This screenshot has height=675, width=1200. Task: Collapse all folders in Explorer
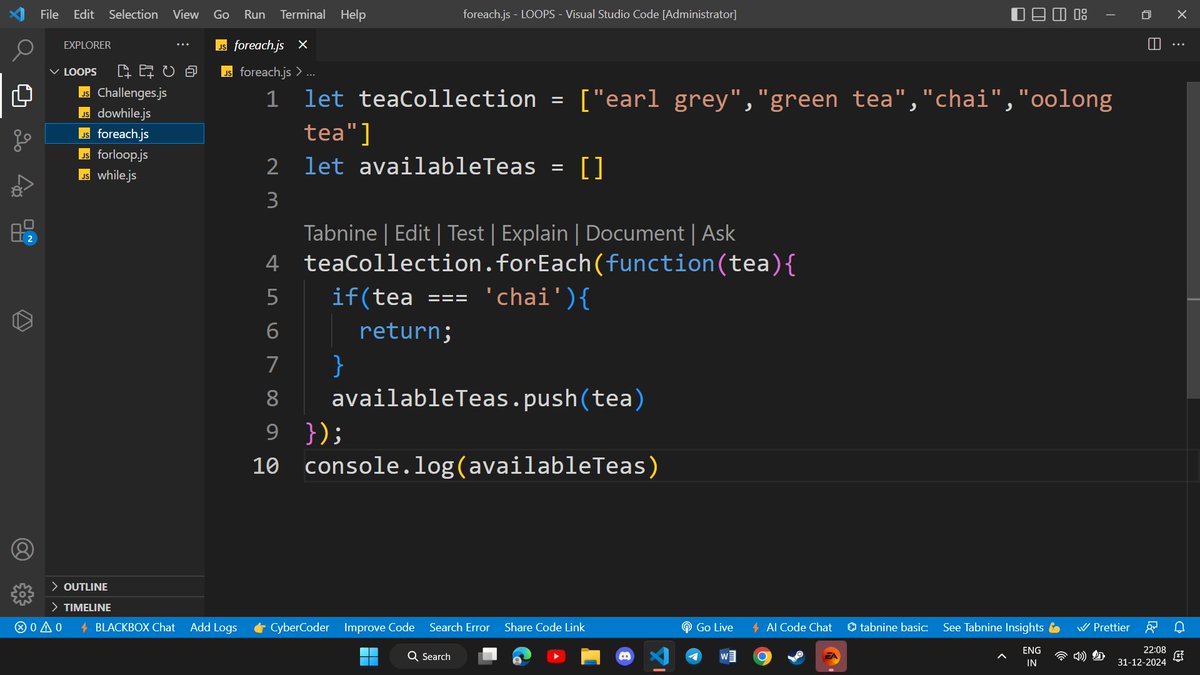190,71
